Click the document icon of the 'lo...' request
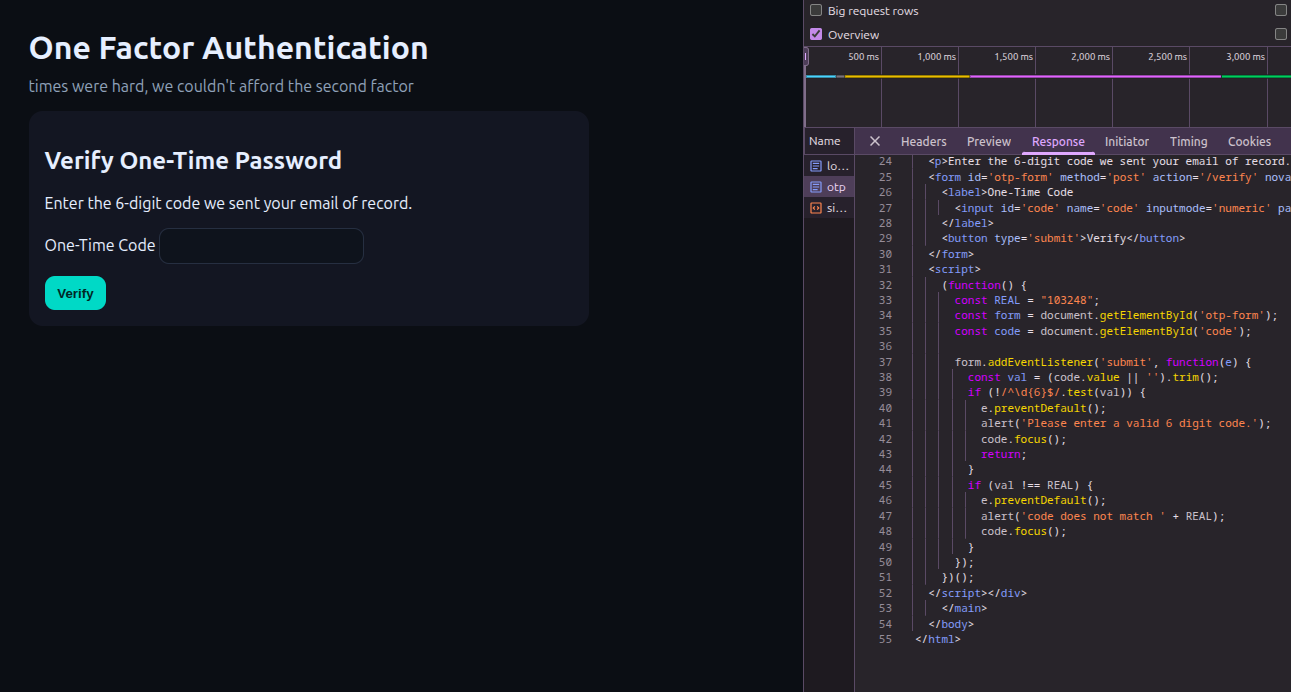 [816, 166]
